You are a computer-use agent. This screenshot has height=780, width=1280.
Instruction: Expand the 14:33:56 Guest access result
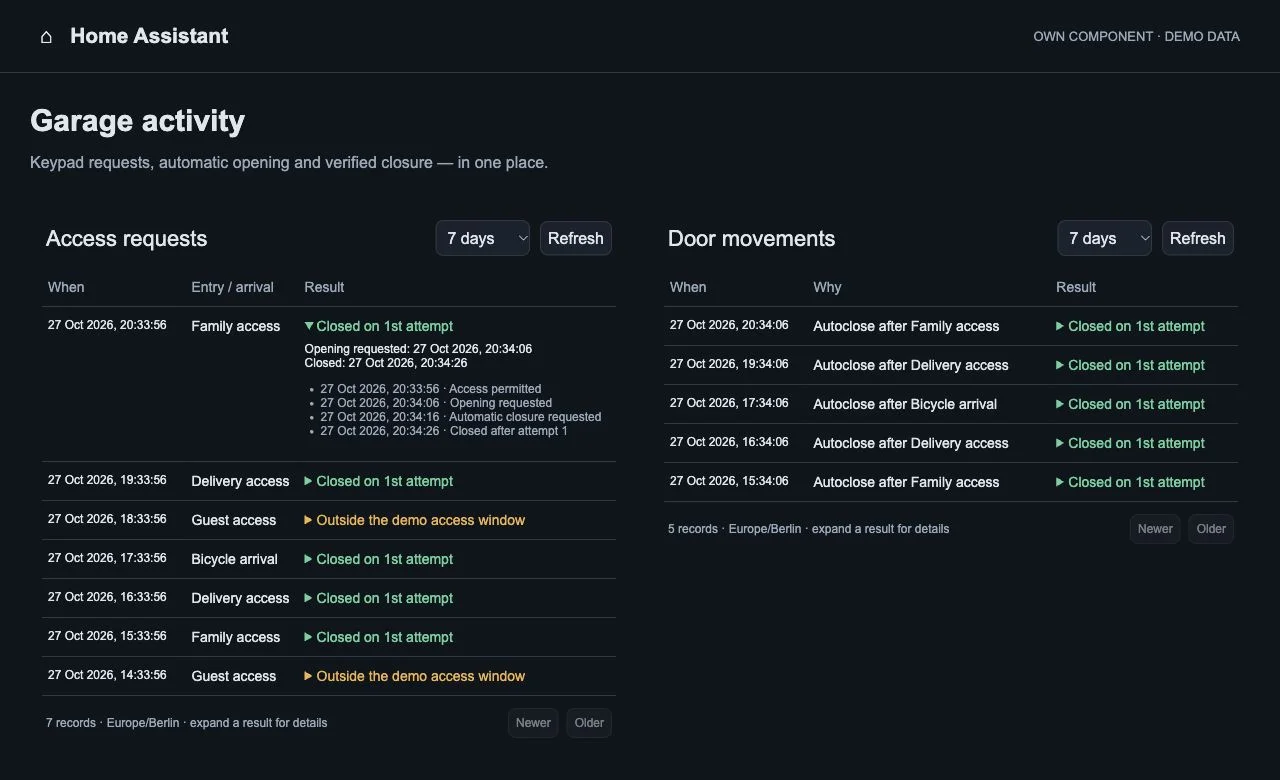(415, 676)
